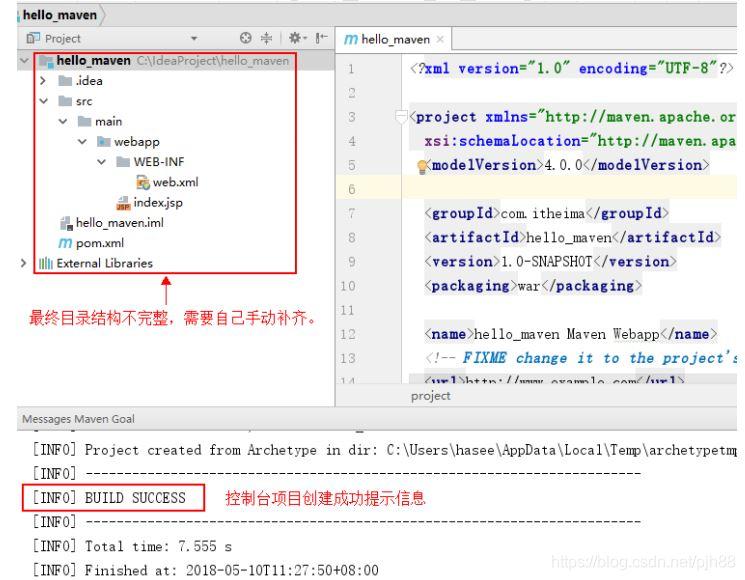
Task: Select the index.jsp file icon
Action: [x=124, y=203]
